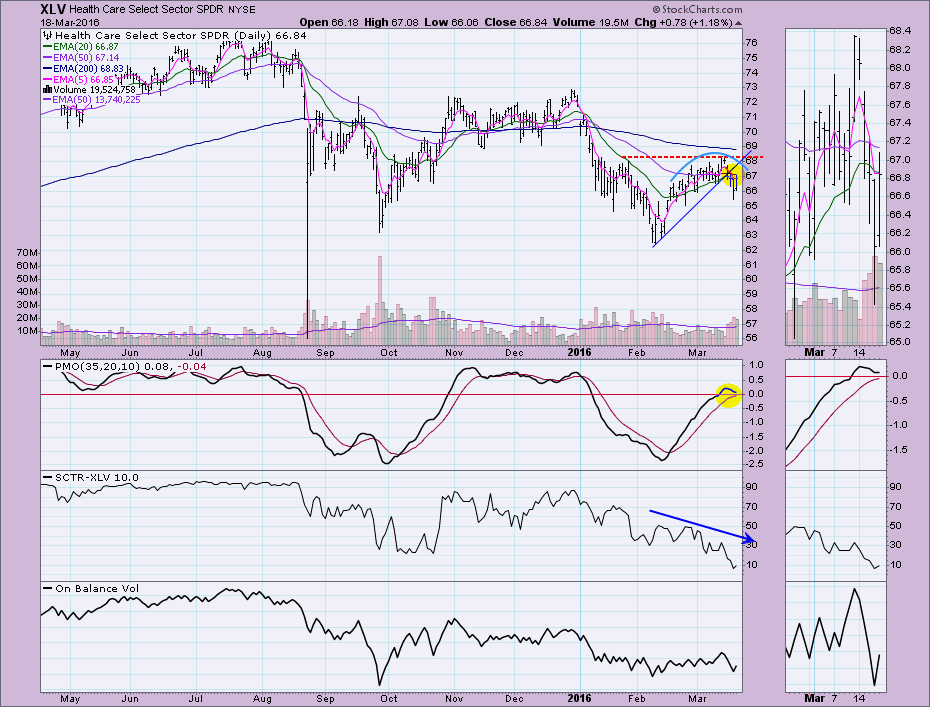This screenshot has height=707, width=930.
Task: Select the EMA(20) 66.87 legend entry
Action: click(x=85, y=46)
